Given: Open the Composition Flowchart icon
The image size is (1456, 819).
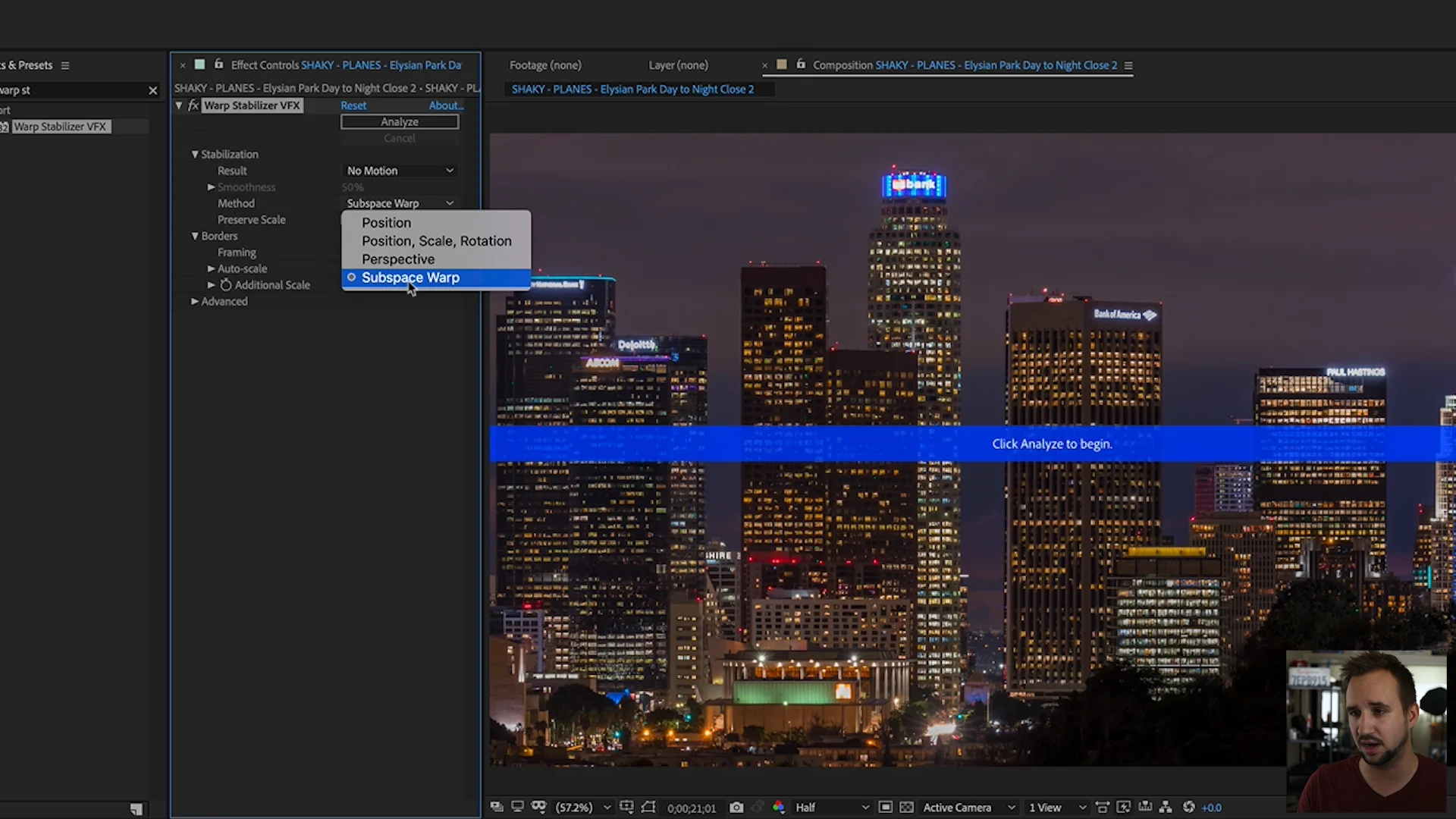Looking at the screenshot, I should 1166,808.
